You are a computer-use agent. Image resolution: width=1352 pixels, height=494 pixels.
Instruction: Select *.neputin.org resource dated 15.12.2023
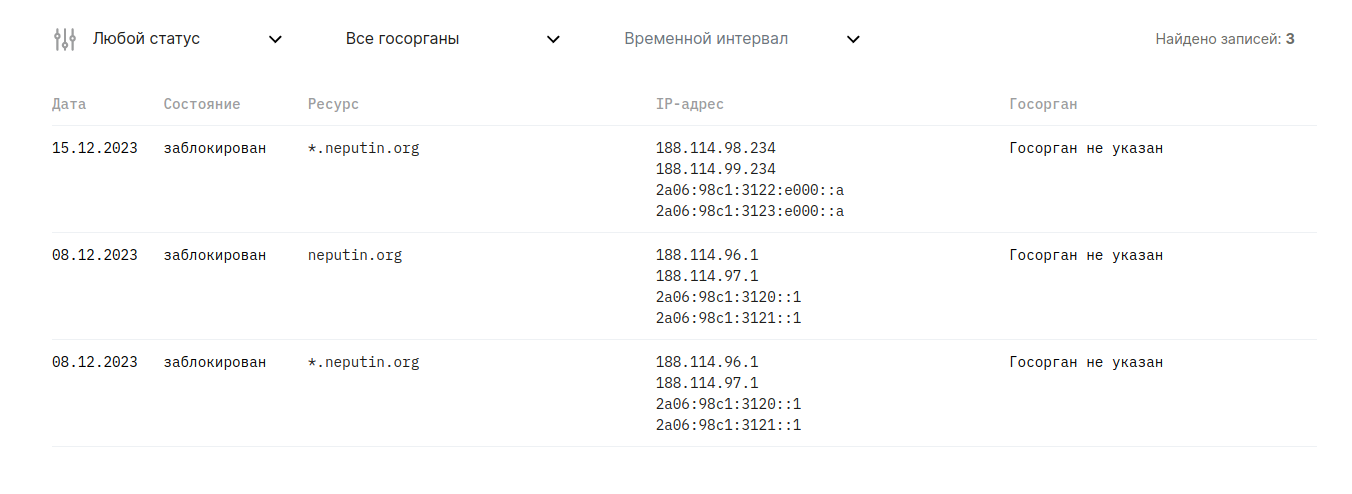pyautogui.click(x=364, y=149)
